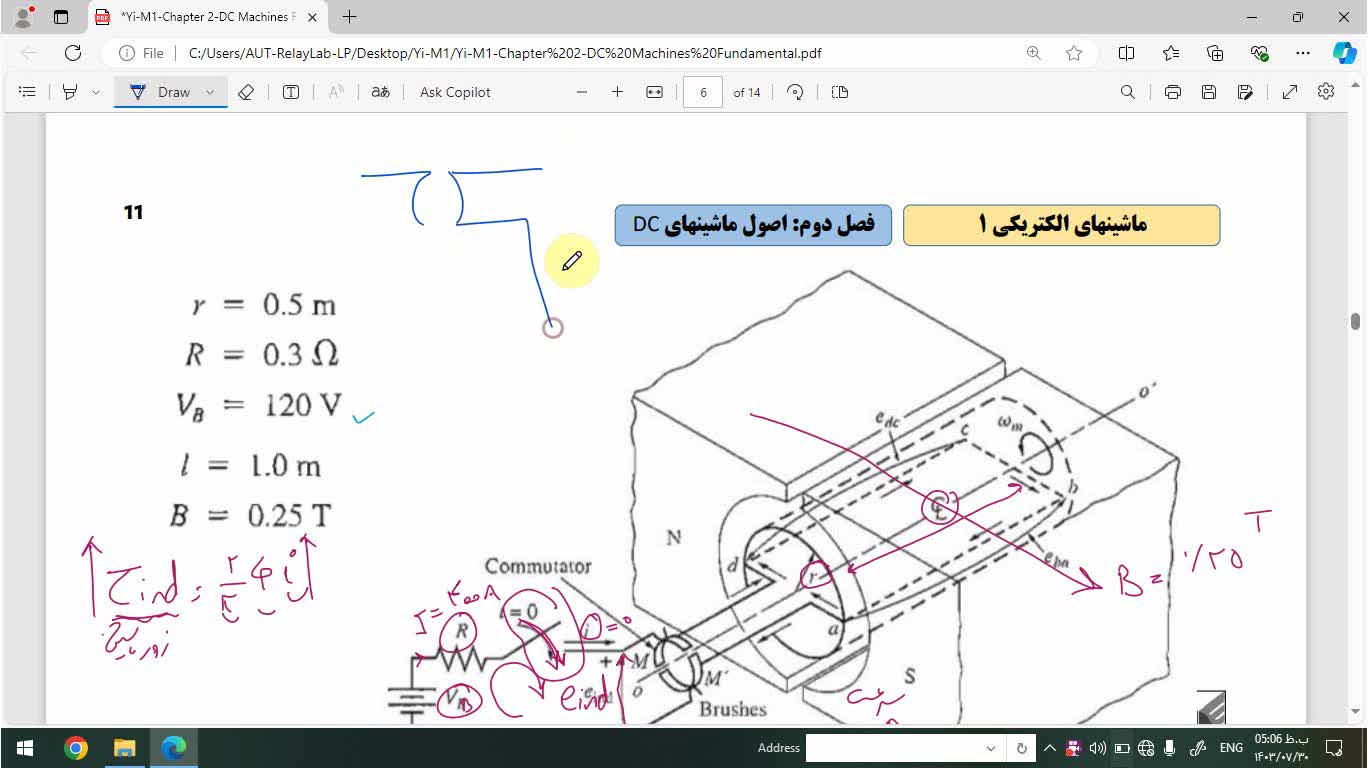The width and height of the screenshot is (1368, 768).
Task: Select the Eraser tool
Action: pyautogui.click(x=246, y=92)
